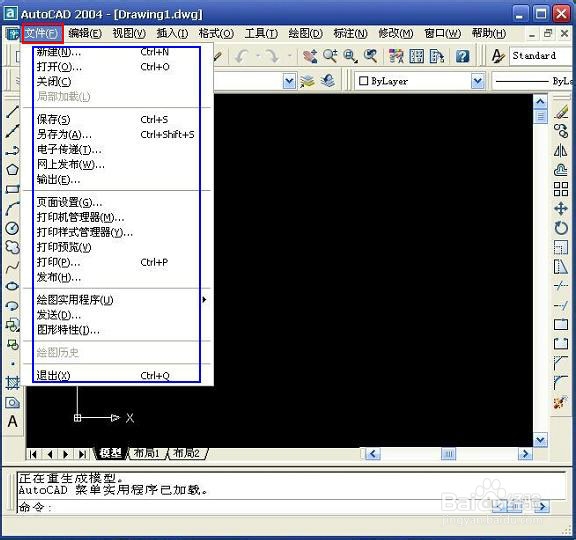
Task: Click the Undo arrow icon
Action: point(242,56)
